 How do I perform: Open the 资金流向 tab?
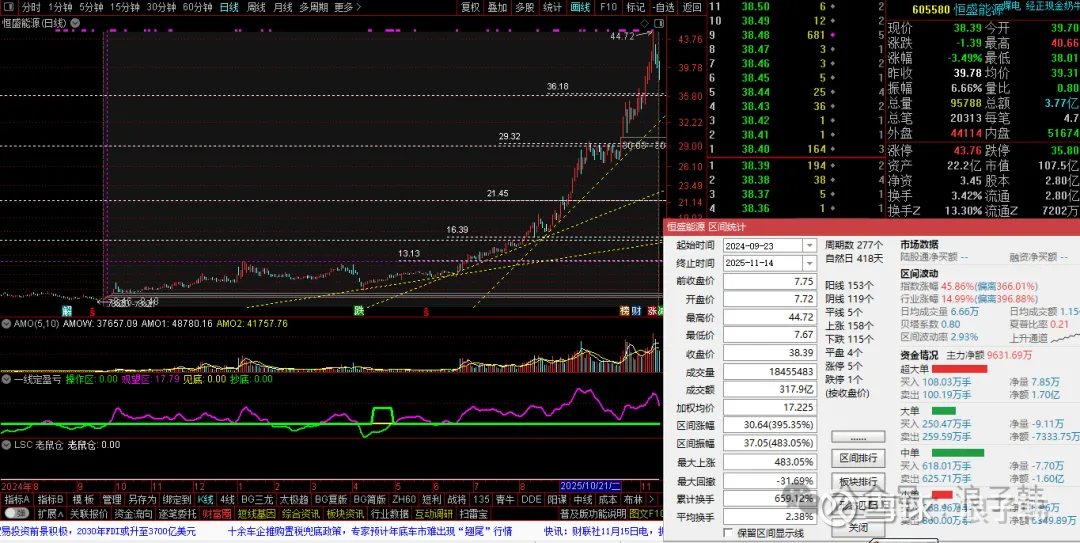coord(133,513)
